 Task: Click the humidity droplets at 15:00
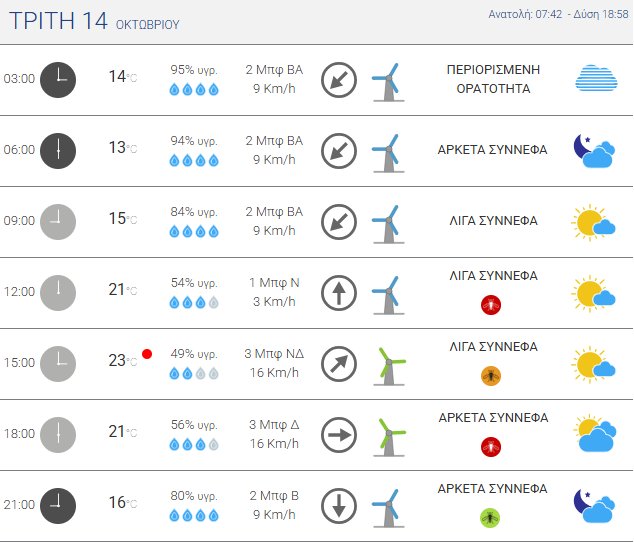coord(193,374)
